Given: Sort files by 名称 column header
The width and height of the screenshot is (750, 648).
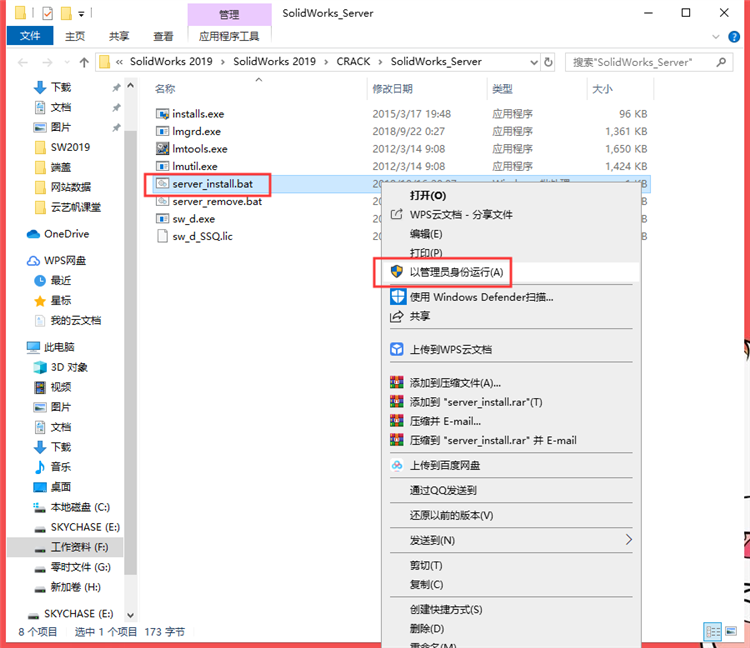Looking at the screenshot, I should pos(165,89).
